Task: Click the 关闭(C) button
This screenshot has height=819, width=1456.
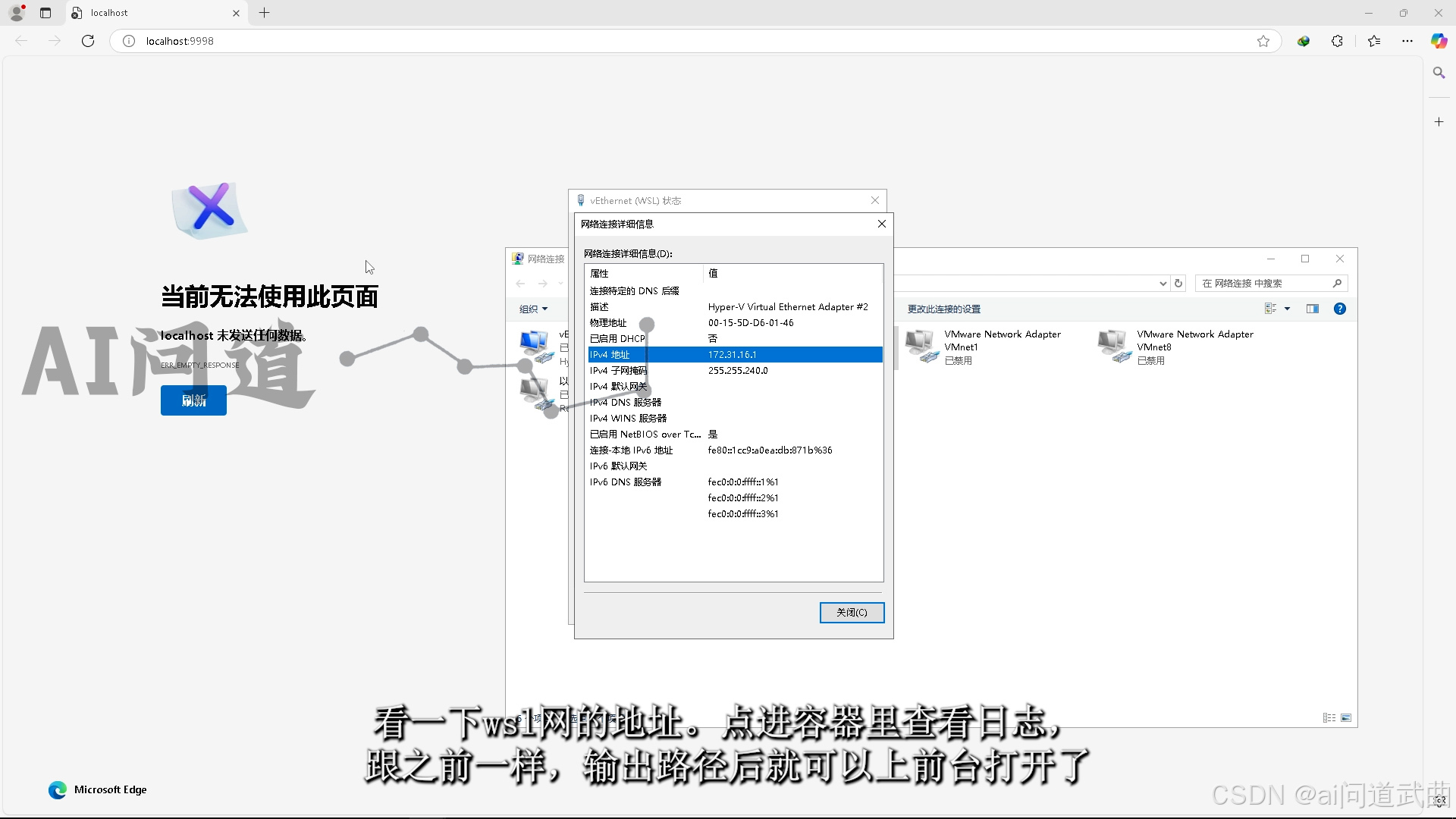Action: [851, 612]
